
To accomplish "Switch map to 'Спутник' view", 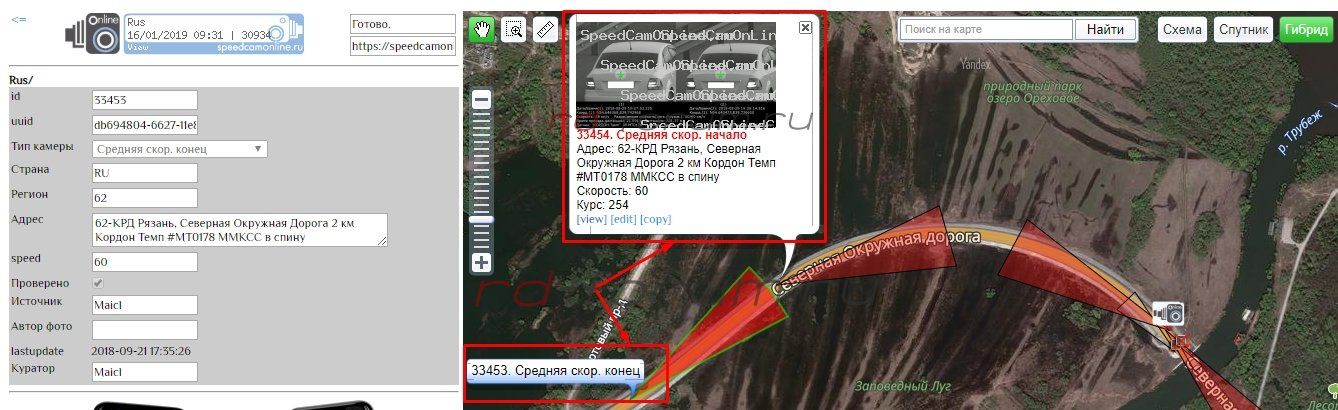I will pos(1243,30).
